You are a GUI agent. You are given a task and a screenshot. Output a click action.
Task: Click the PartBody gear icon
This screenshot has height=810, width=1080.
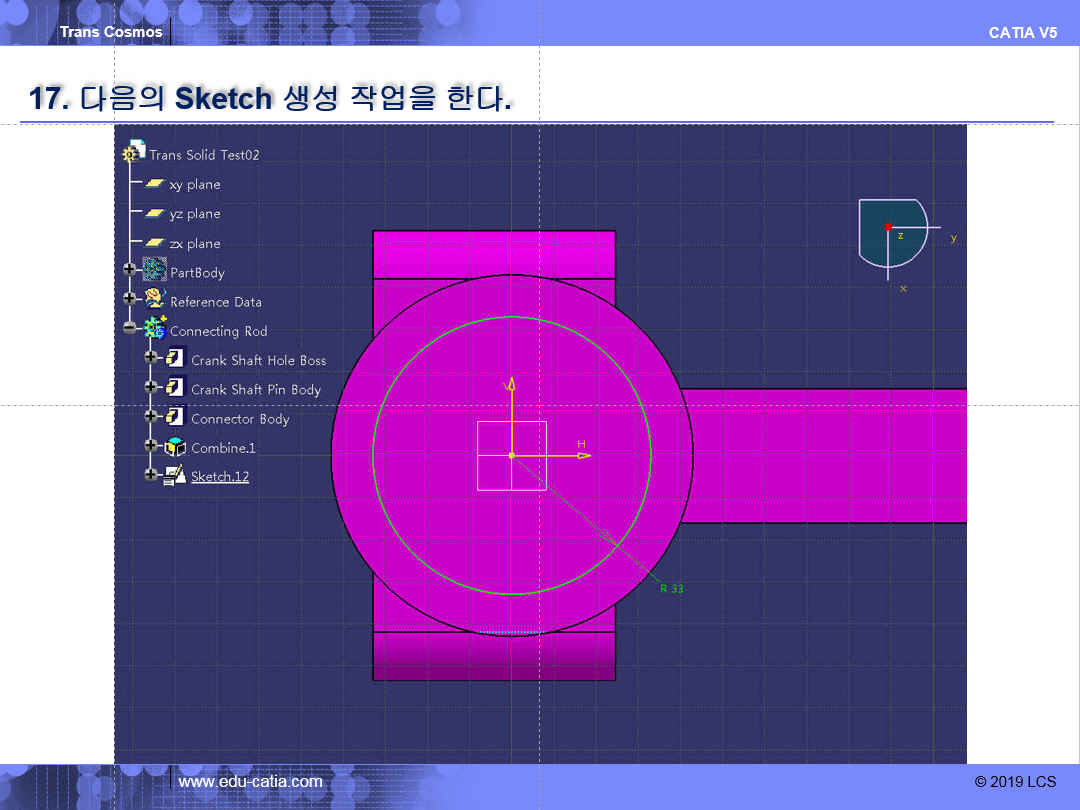pos(155,271)
